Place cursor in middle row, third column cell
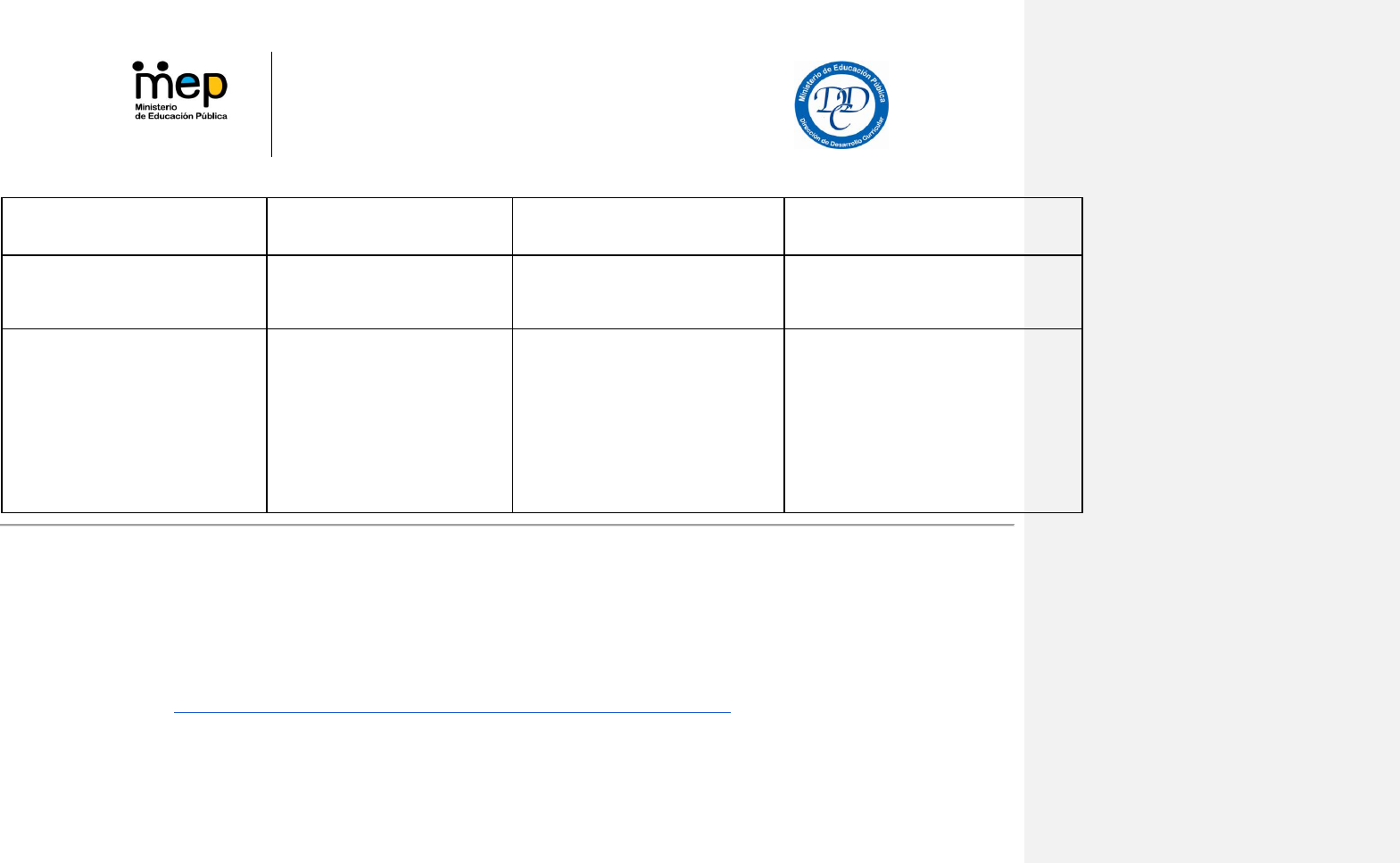Screen dimensions: 1400x863 coord(648,292)
